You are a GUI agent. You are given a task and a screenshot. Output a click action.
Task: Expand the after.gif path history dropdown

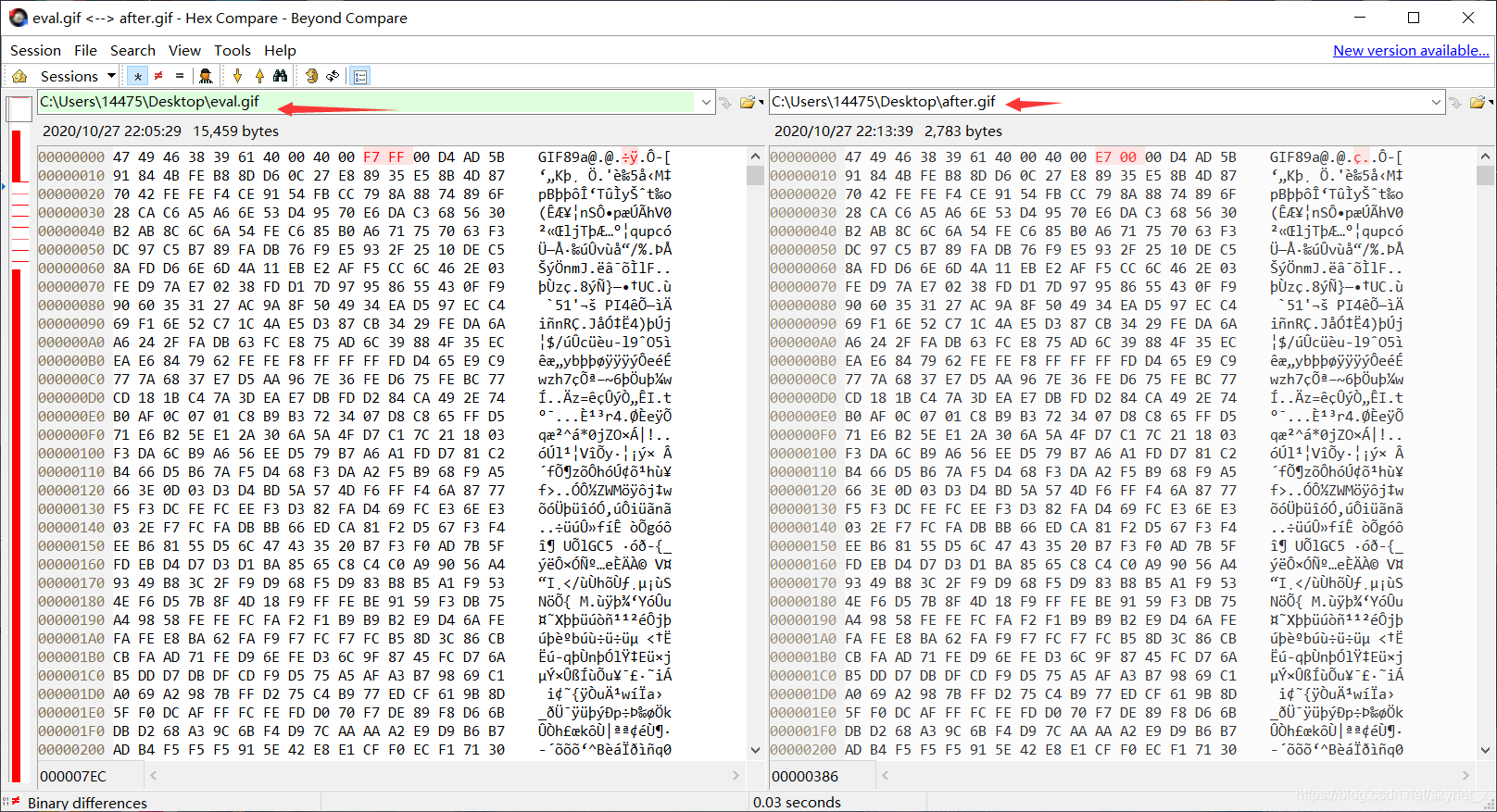(x=1436, y=102)
